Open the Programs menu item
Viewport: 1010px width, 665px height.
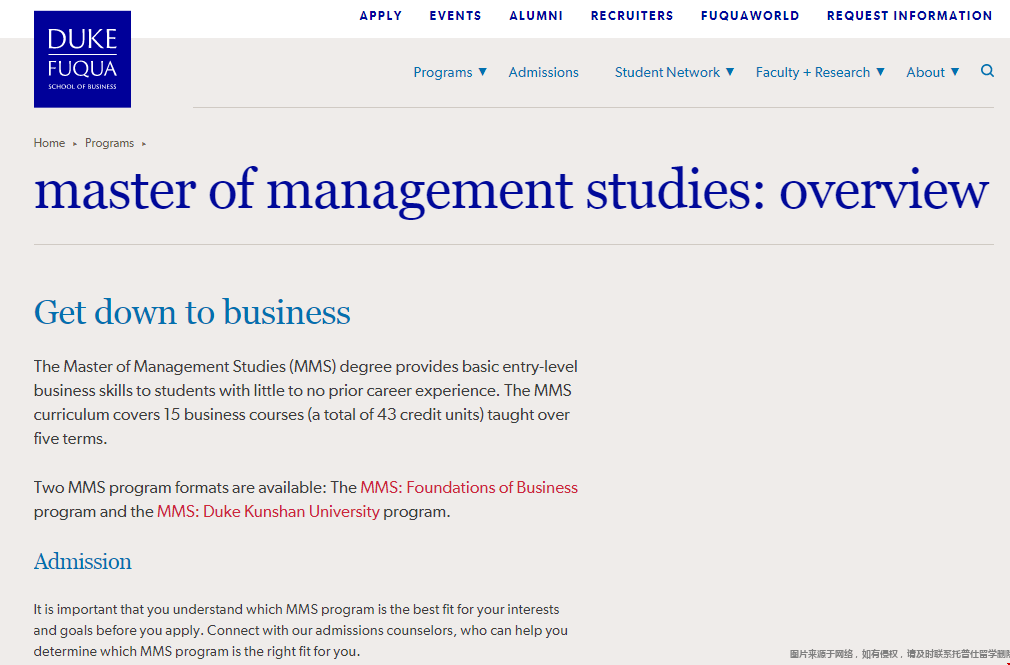click(x=443, y=72)
